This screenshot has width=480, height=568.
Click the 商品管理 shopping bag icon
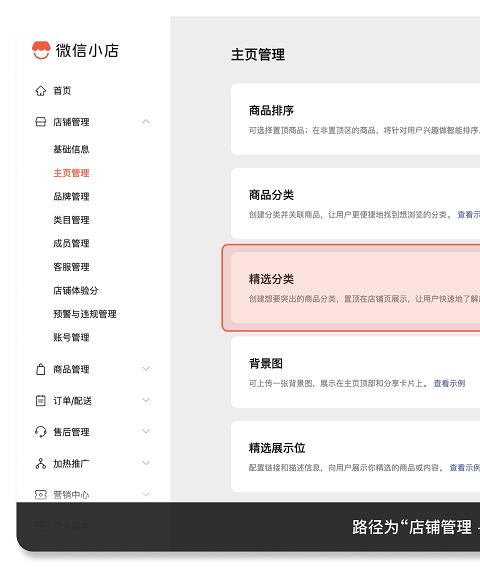[x=41, y=369]
